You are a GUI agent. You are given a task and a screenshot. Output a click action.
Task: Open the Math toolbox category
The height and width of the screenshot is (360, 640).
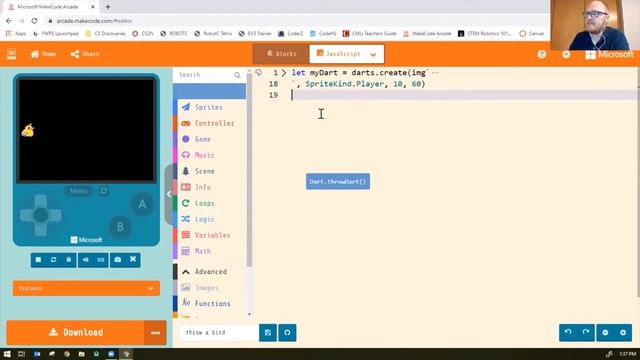(209, 251)
